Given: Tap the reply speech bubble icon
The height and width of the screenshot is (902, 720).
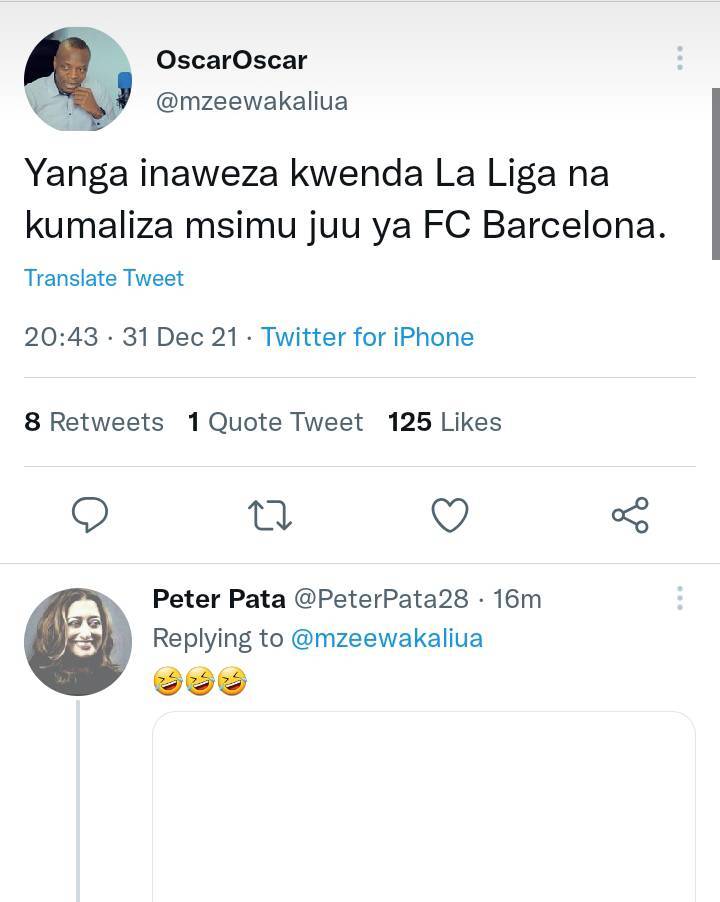Looking at the screenshot, I should (90, 514).
